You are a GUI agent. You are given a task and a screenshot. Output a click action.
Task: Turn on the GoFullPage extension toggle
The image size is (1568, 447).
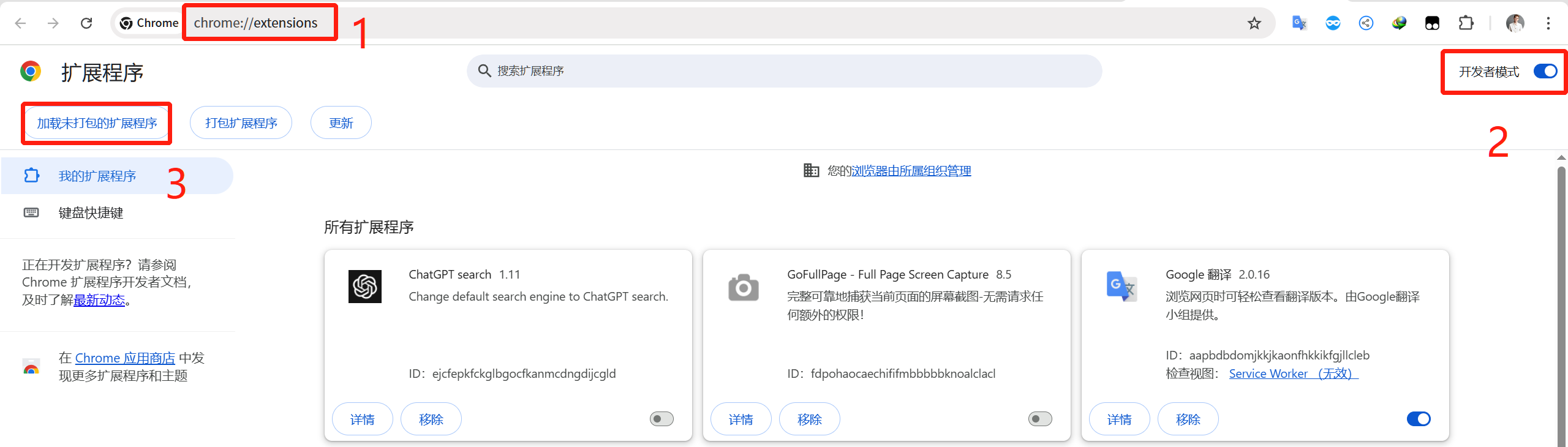pyautogui.click(x=1040, y=419)
